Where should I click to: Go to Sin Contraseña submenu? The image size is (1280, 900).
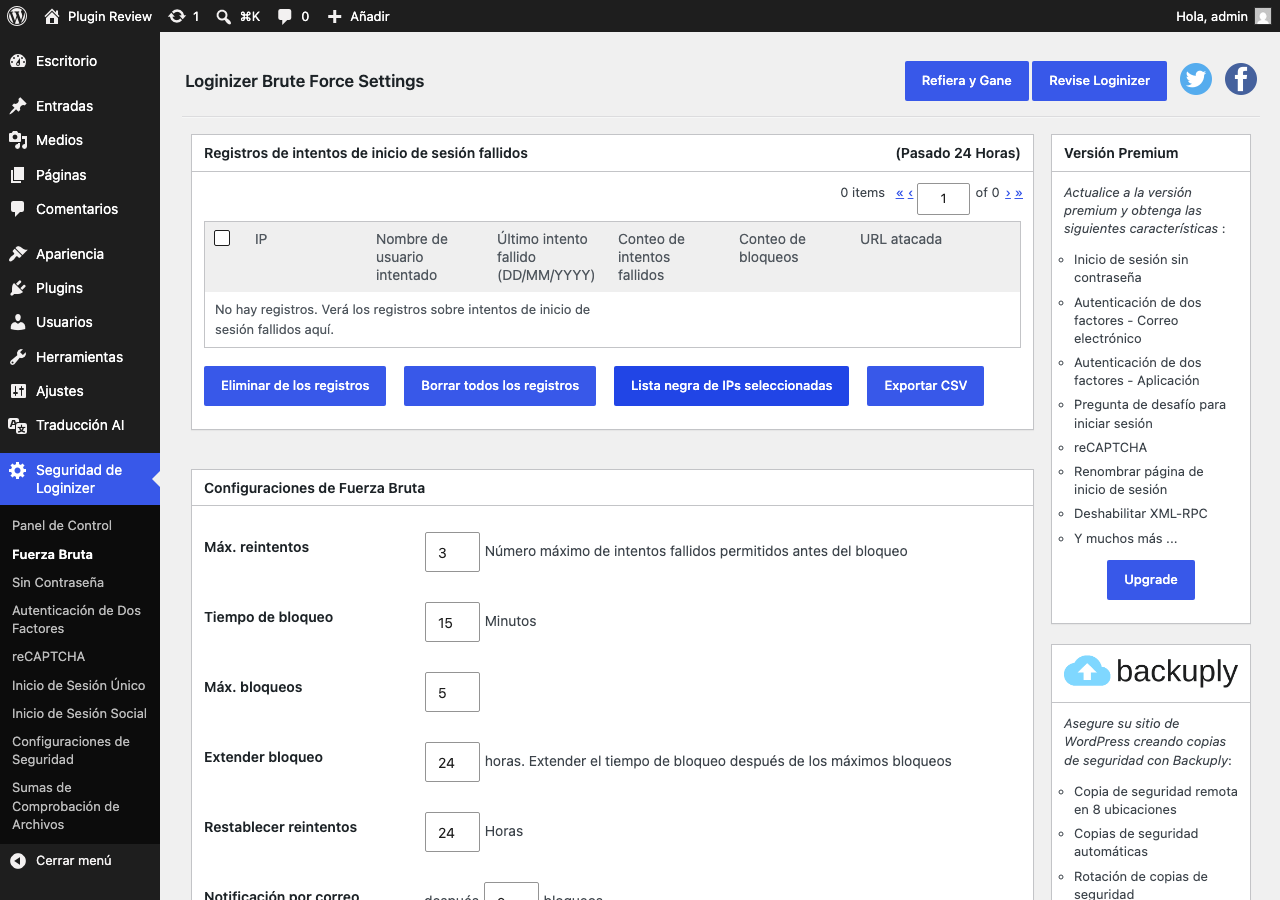(x=58, y=582)
